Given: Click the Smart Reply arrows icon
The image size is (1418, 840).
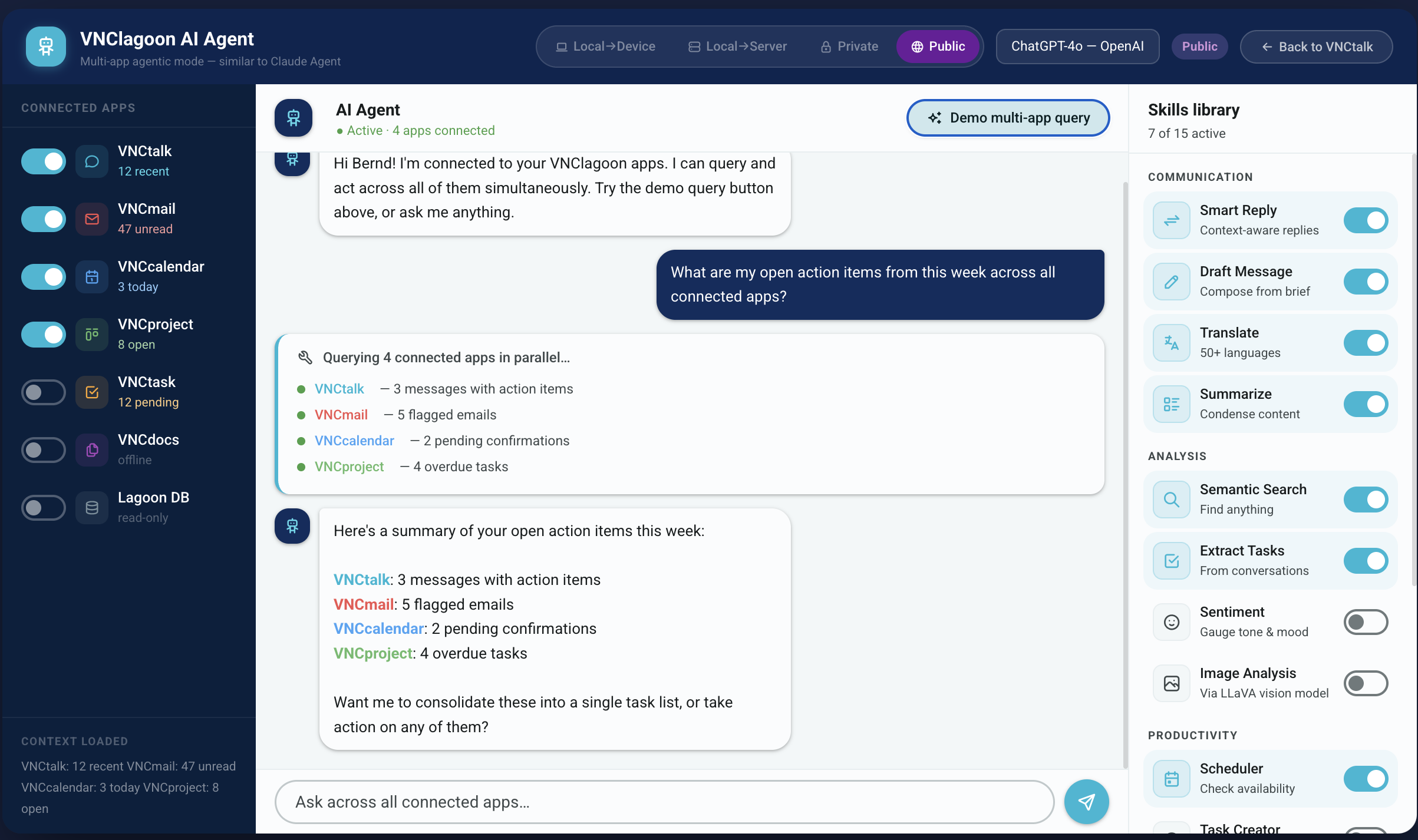Looking at the screenshot, I should click(x=1172, y=220).
